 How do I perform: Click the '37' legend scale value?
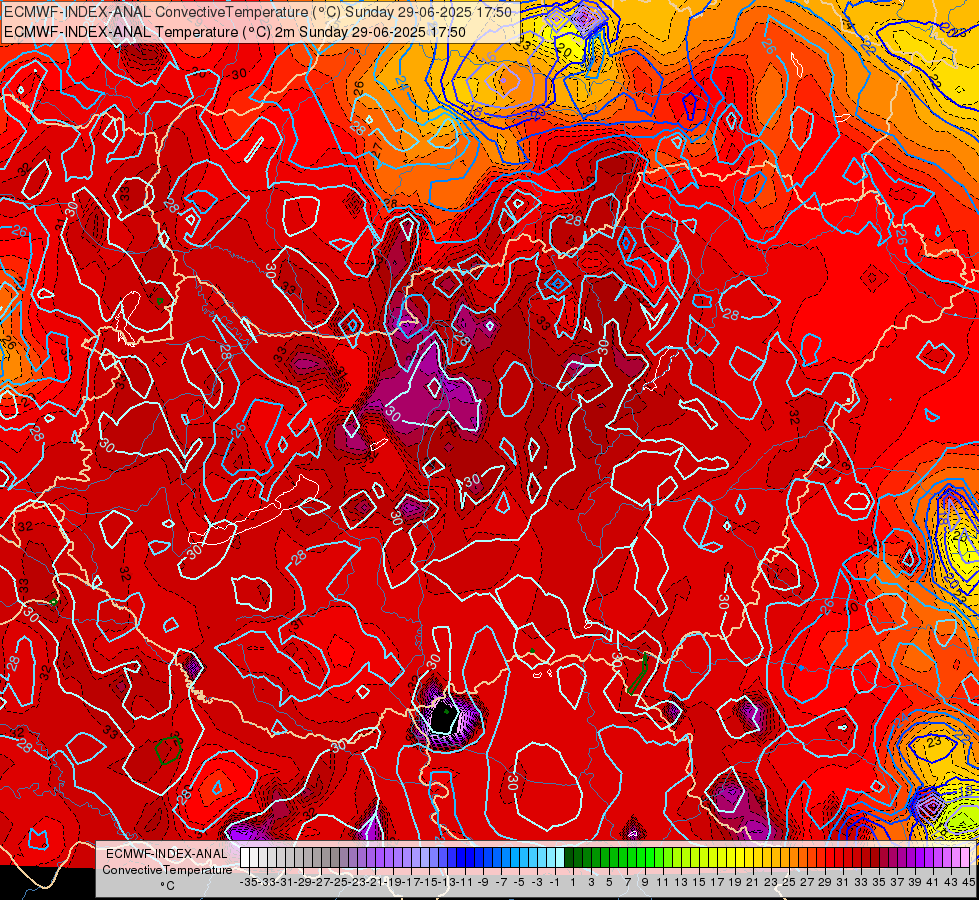(x=898, y=882)
